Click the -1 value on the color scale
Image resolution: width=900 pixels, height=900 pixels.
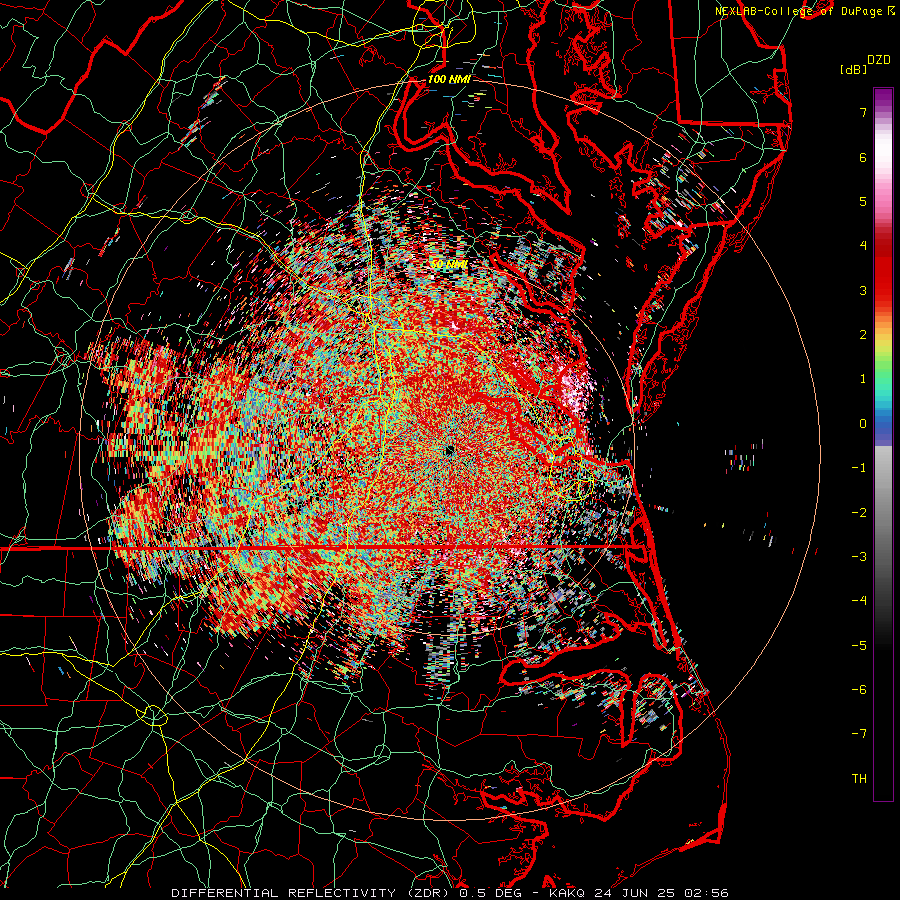tap(859, 468)
